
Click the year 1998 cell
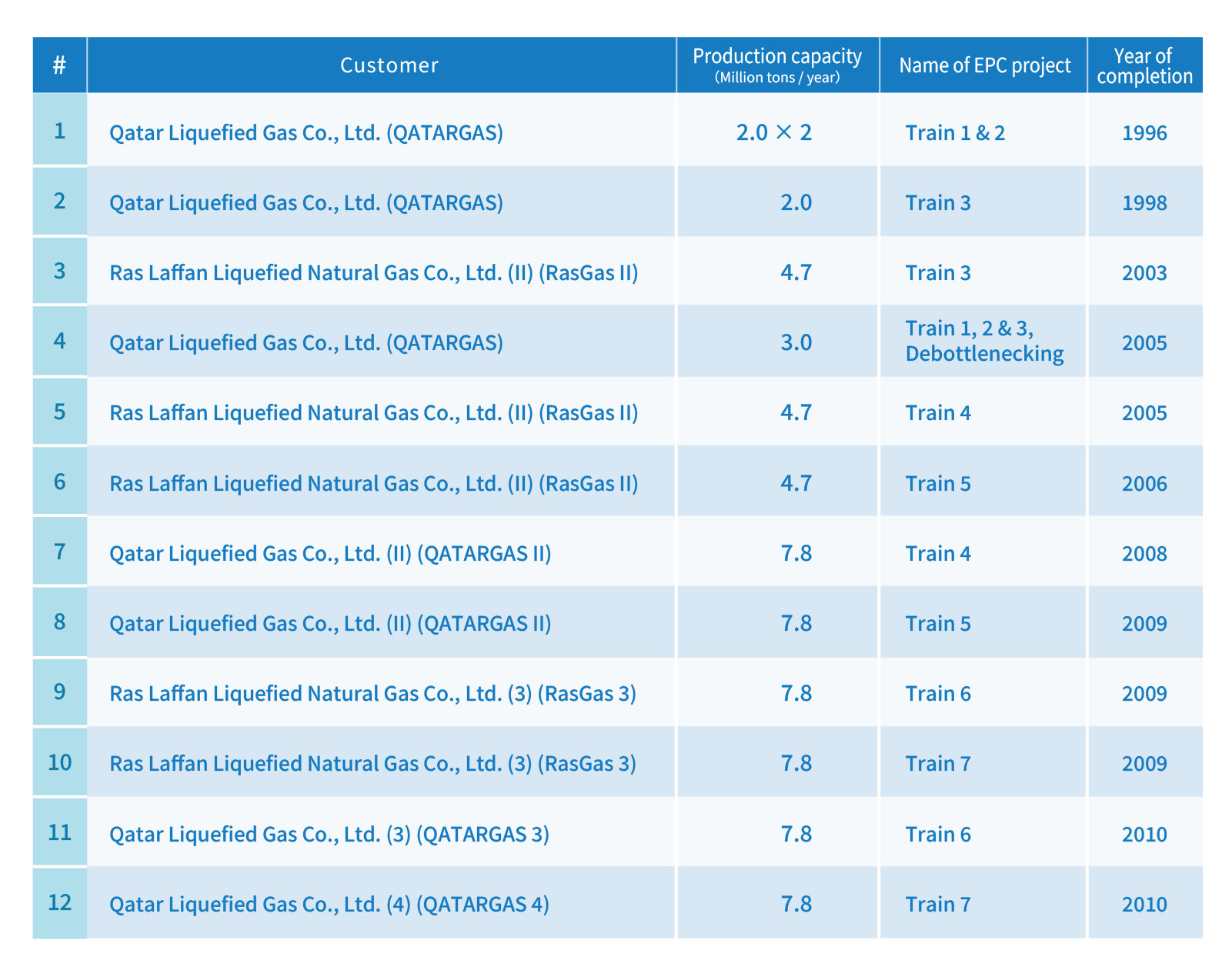click(1145, 203)
